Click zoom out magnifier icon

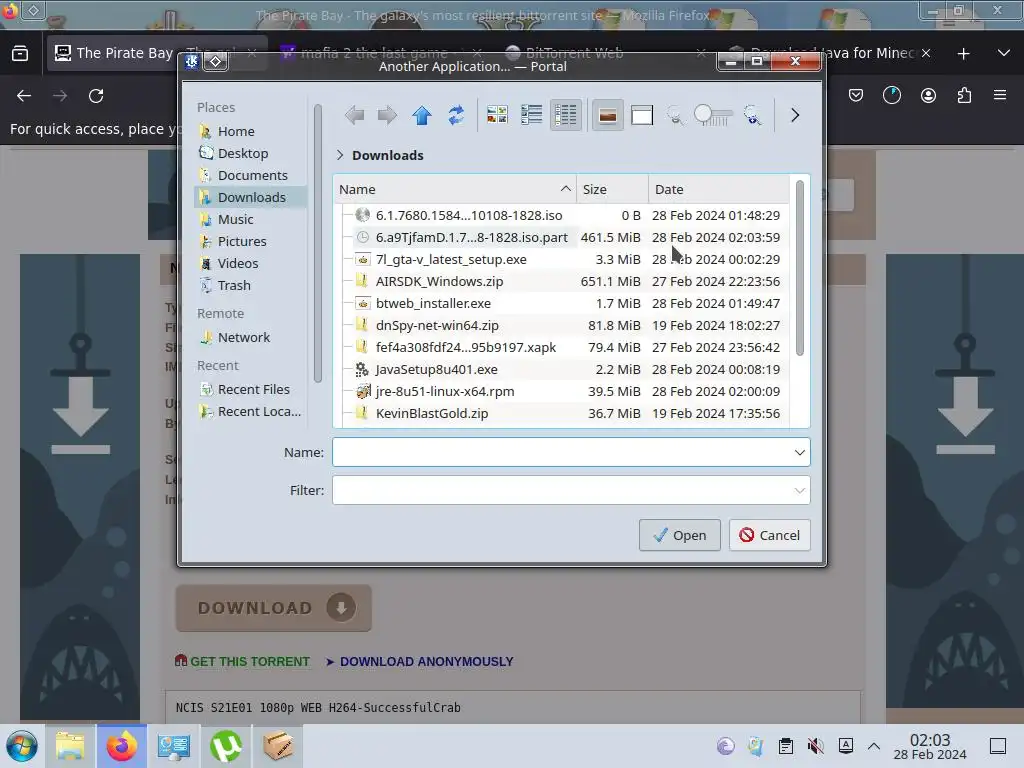(x=675, y=116)
